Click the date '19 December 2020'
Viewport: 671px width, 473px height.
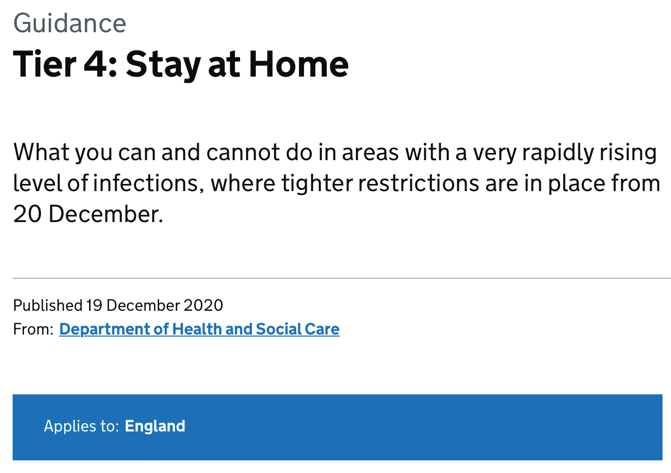click(x=155, y=305)
